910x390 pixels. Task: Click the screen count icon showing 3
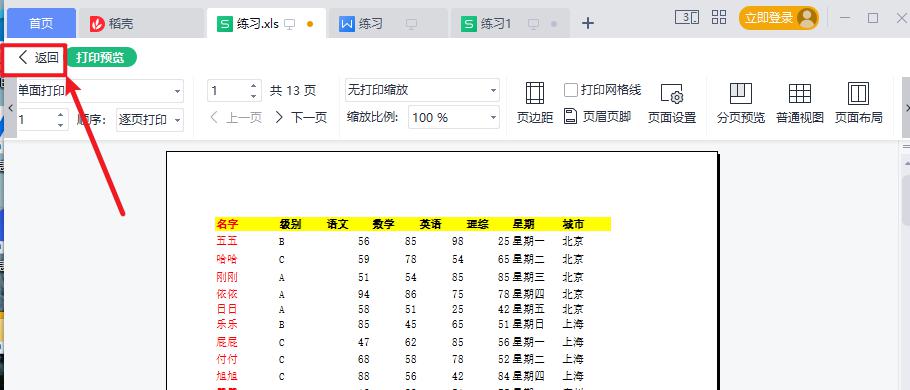coord(687,17)
